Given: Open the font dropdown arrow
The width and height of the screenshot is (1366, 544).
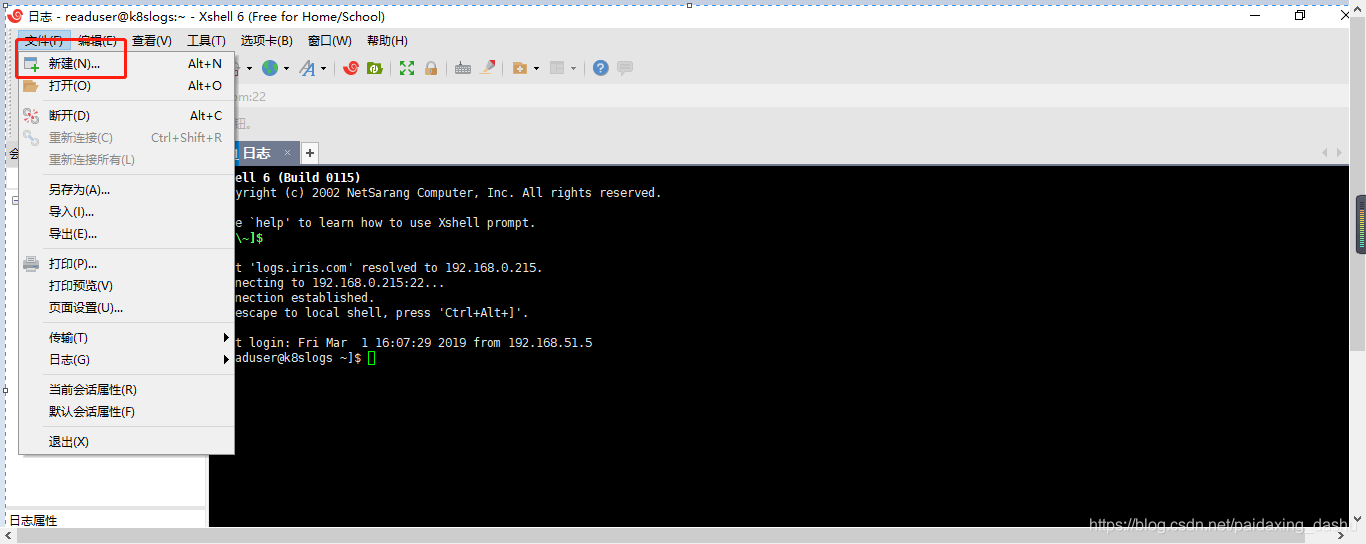Looking at the screenshot, I should point(323,69).
